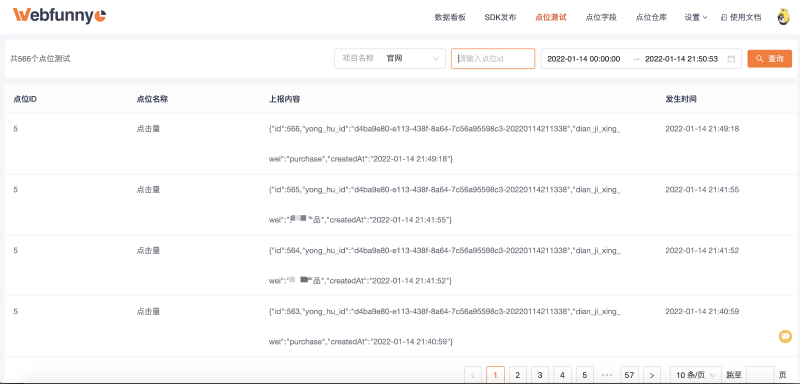Viewport: 800px width, 384px height.
Task: Select page 5 in pagination
Action: 585,375
